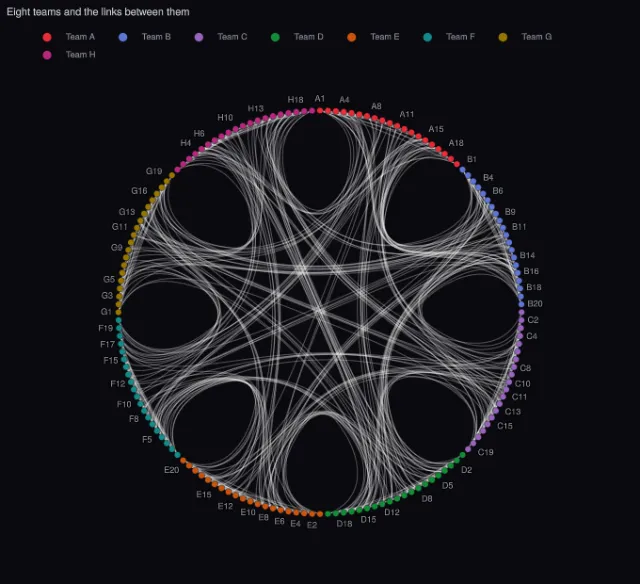The image size is (640, 584).
Task: Select the B20 node label
Action: (535, 304)
